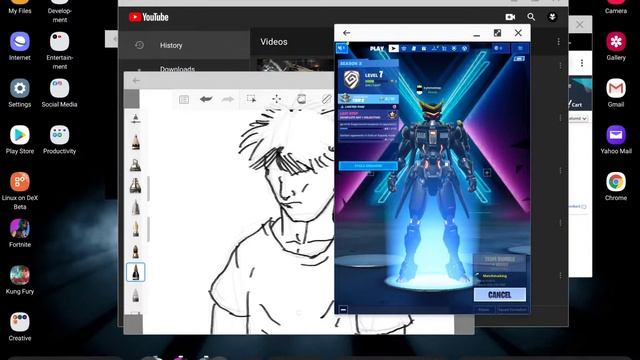This screenshot has width=640, height=360.
Task: Click the minus icon at Fortnite's bottom-left
Action: point(343,309)
